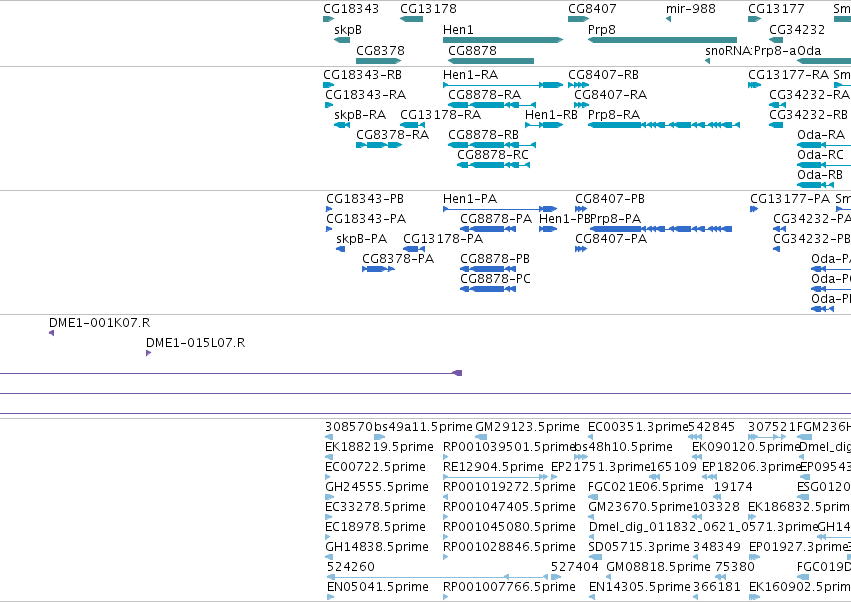Click the CG8378 gene feature
851x602 pixels.
[x=378, y=61]
